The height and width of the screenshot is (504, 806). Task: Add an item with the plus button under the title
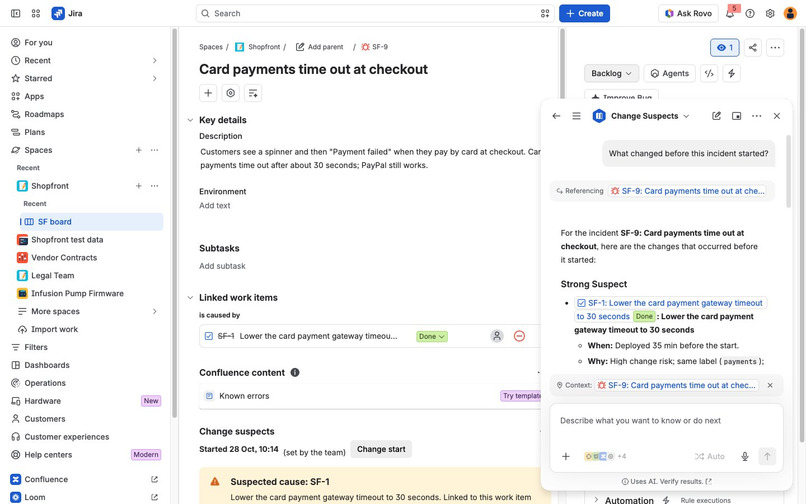coord(208,93)
